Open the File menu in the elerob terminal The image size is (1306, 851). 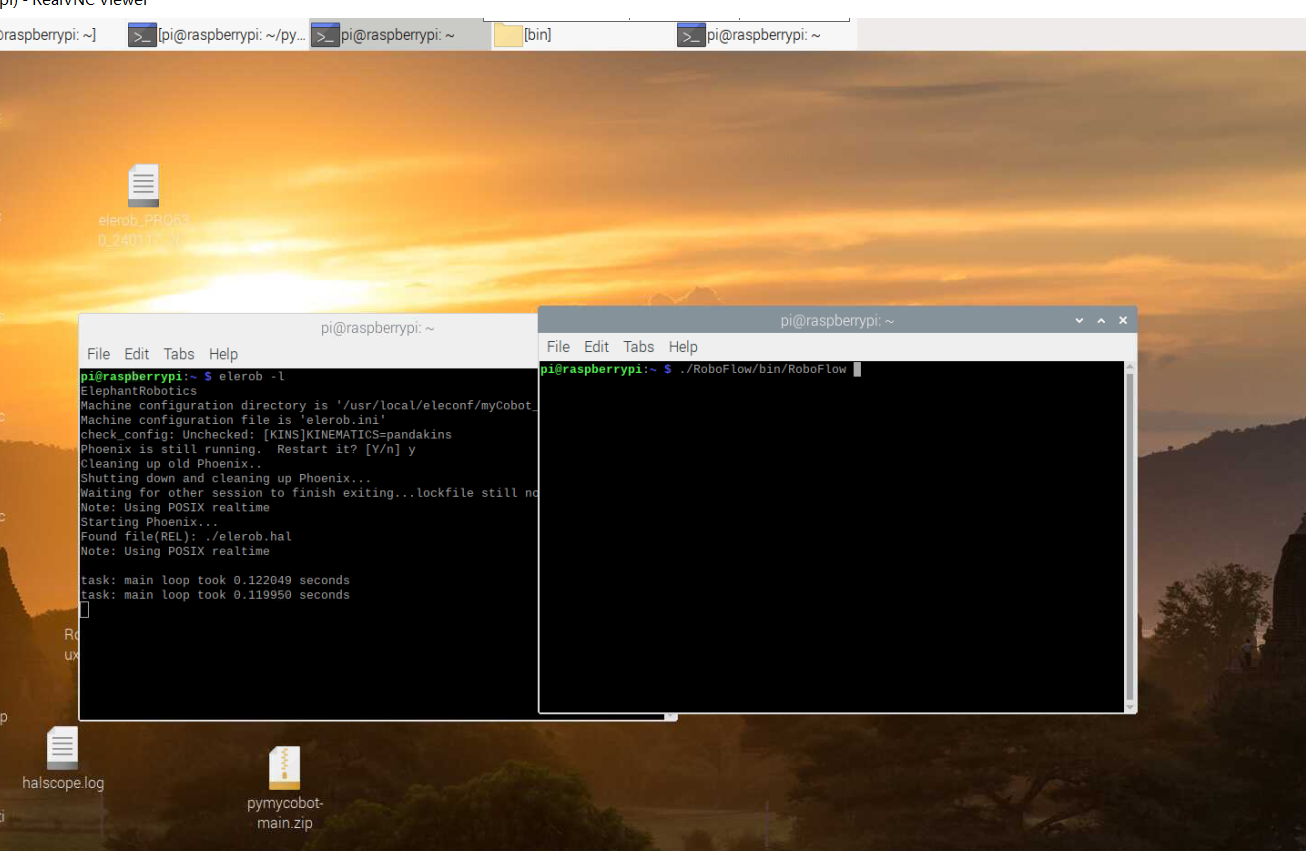98,354
